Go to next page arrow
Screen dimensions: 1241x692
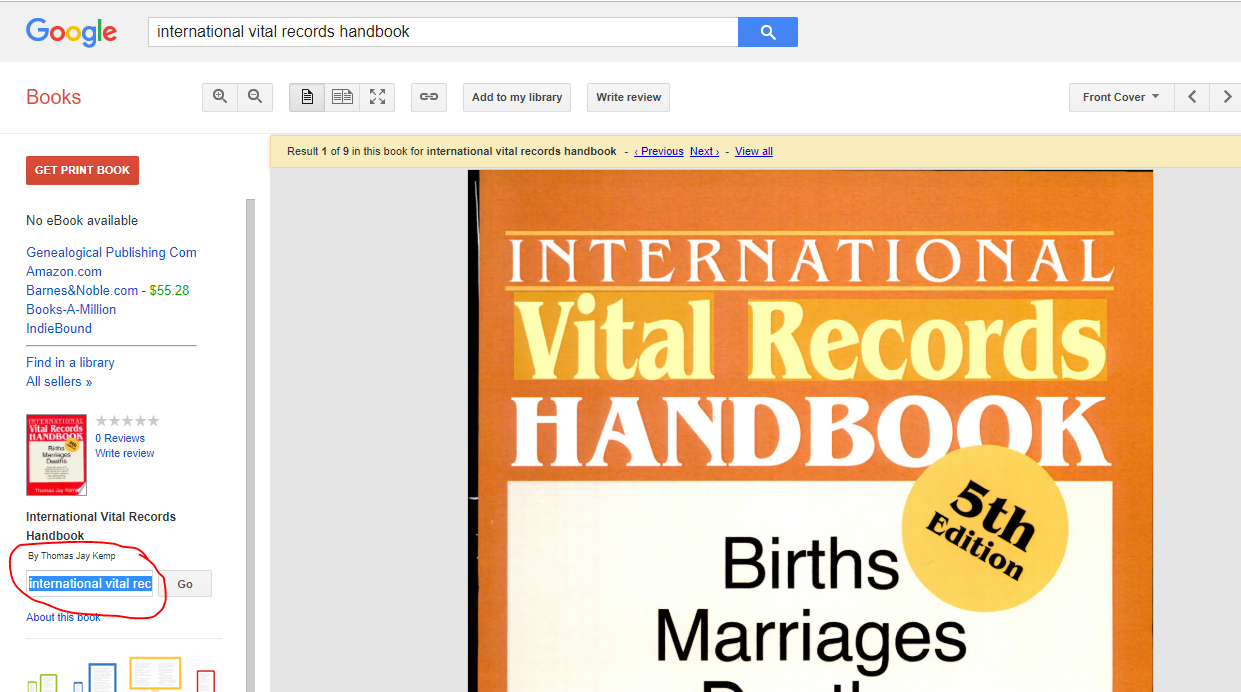(x=1226, y=97)
